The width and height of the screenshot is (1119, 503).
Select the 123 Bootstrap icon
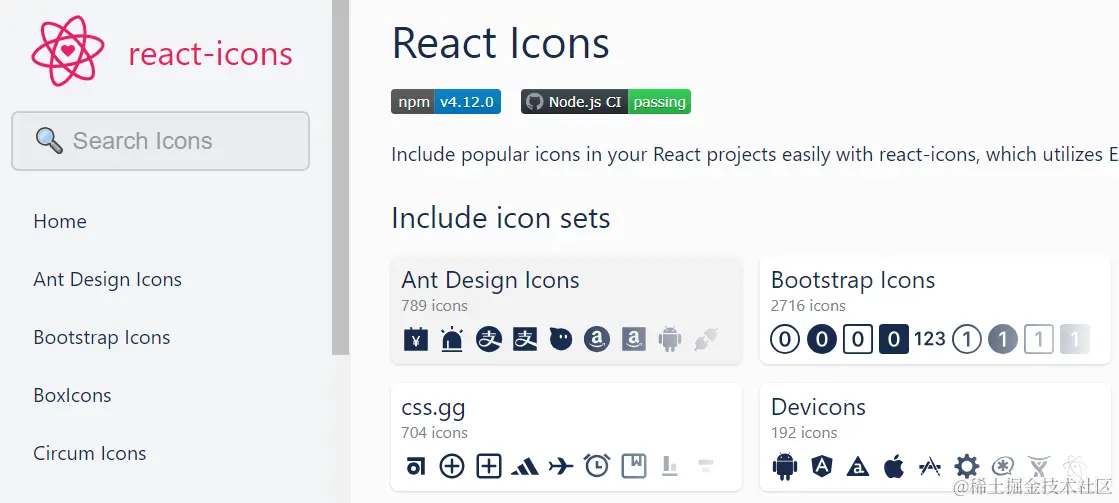930,339
